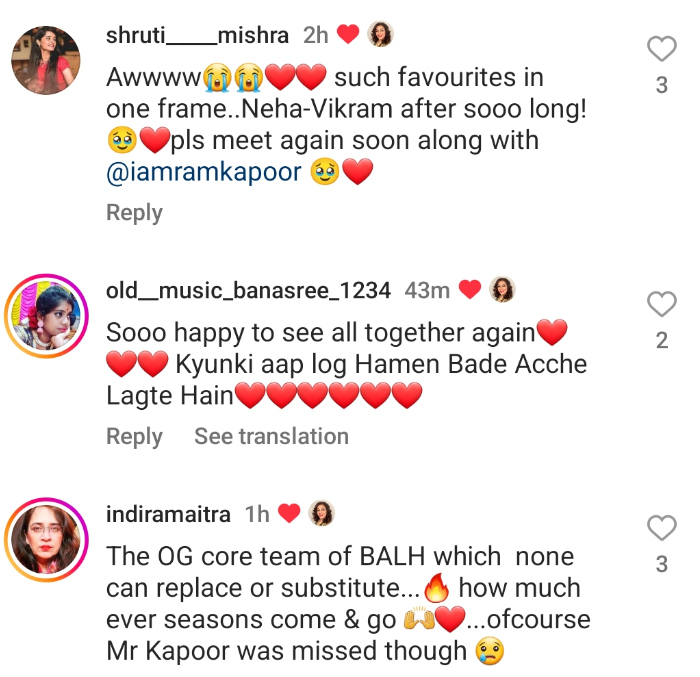
Task: View the 3 likes count on shruti's comment
Action: tap(662, 85)
